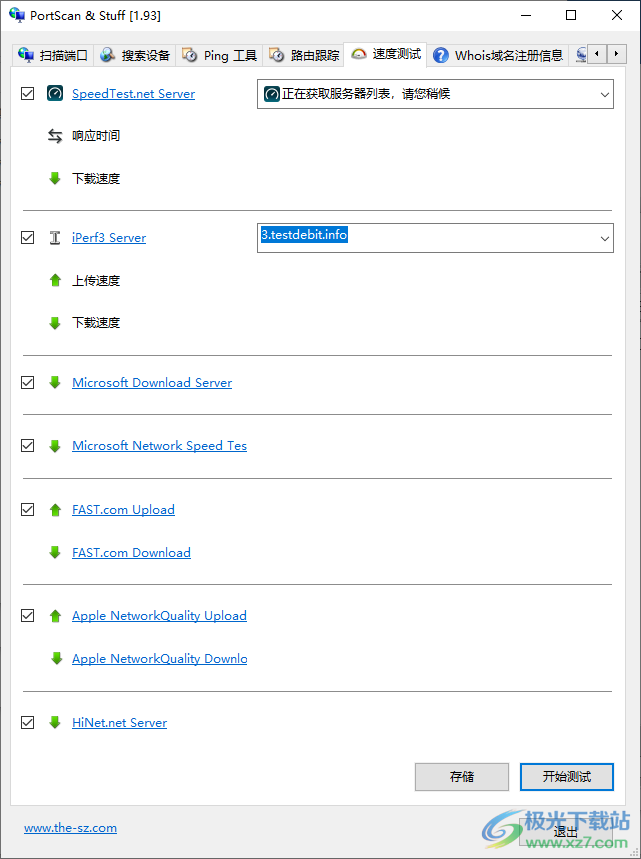Open the Ping 工具 tab
Image resolution: width=641 pixels, height=859 pixels.
pos(219,55)
